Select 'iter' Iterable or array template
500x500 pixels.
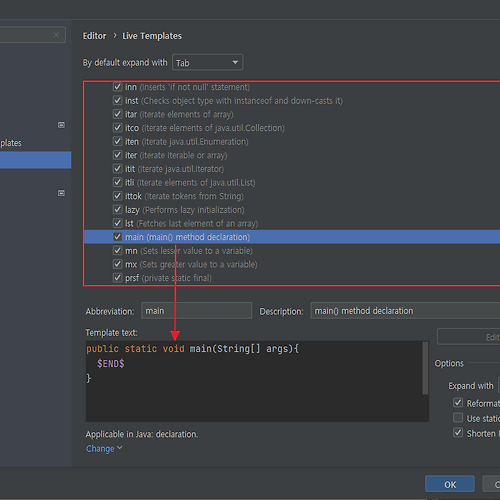pos(176,155)
